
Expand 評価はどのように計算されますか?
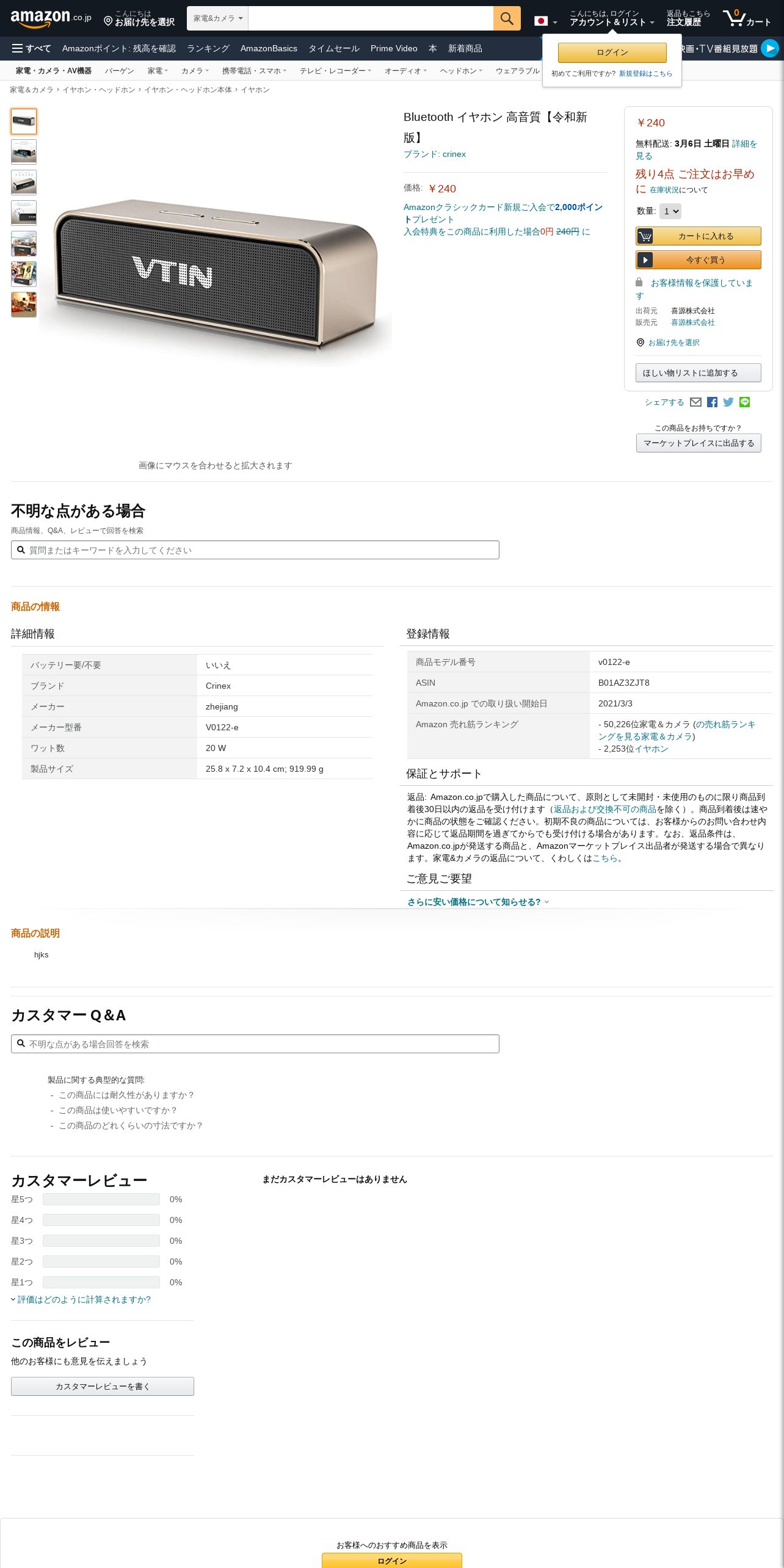click(81, 1299)
